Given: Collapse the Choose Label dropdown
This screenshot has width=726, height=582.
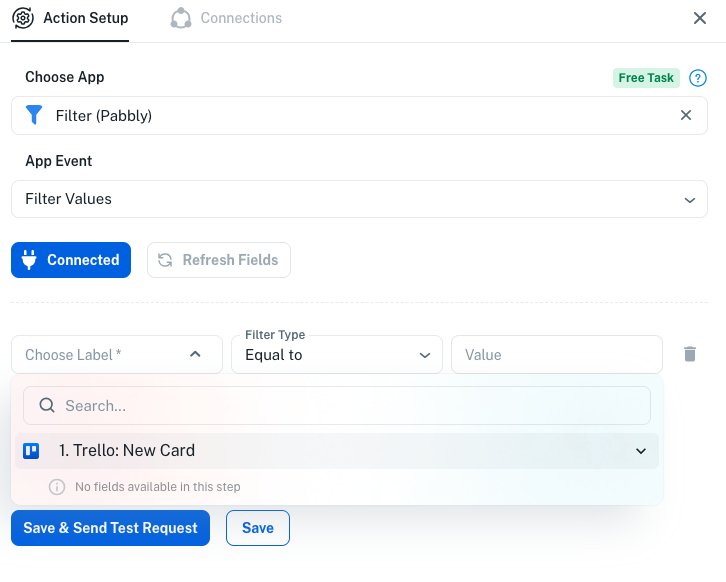Looking at the screenshot, I should pos(195,354).
